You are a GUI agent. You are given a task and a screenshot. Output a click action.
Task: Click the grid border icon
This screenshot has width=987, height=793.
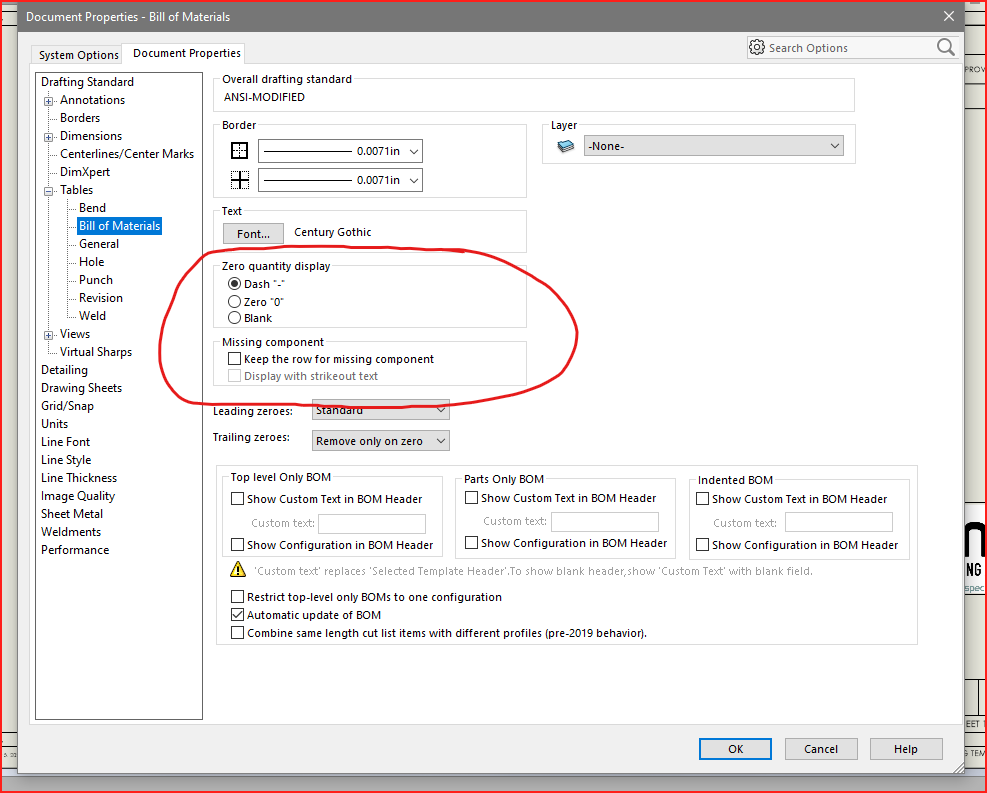tap(239, 180)
